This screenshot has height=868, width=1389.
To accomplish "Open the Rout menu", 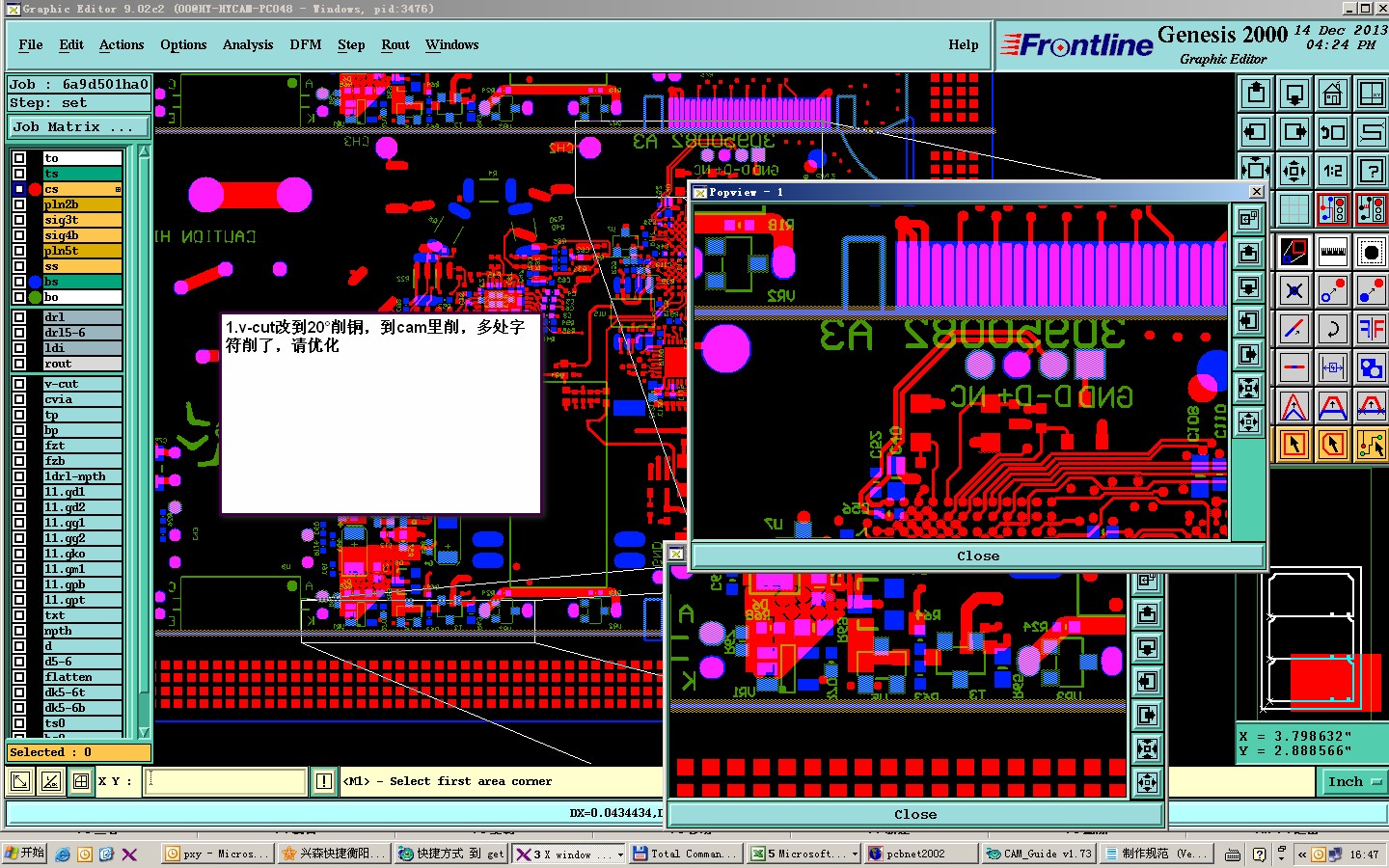I will [395, 45].
